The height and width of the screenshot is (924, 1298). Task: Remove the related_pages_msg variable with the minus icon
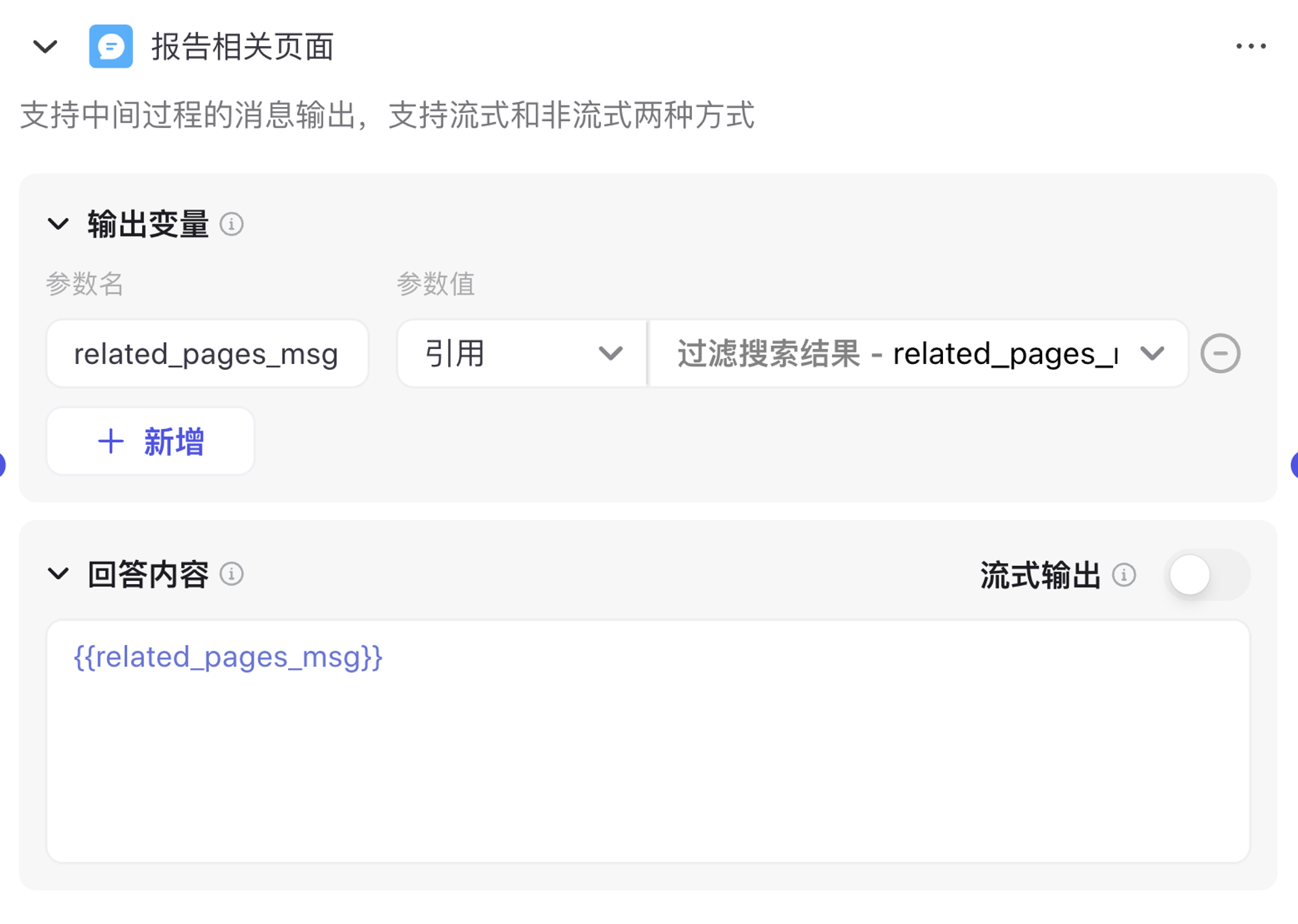(x=1221, y=354)
